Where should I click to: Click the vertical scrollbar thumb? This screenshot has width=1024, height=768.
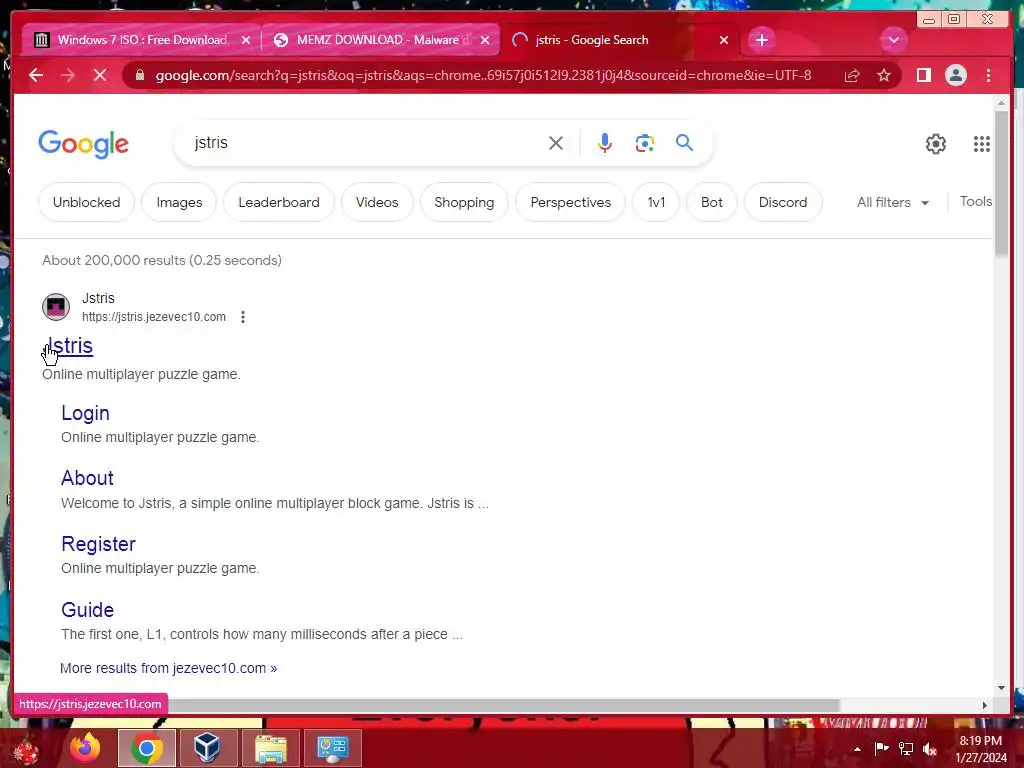1001,183
